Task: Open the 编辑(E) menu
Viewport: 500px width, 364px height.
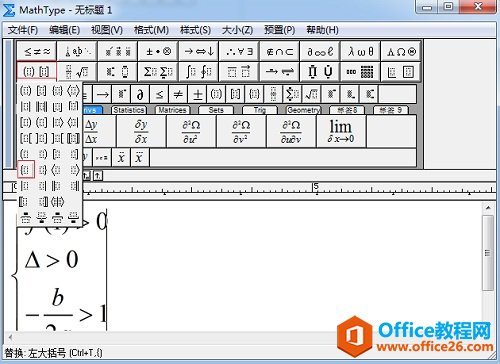Action: coord(64,30)
